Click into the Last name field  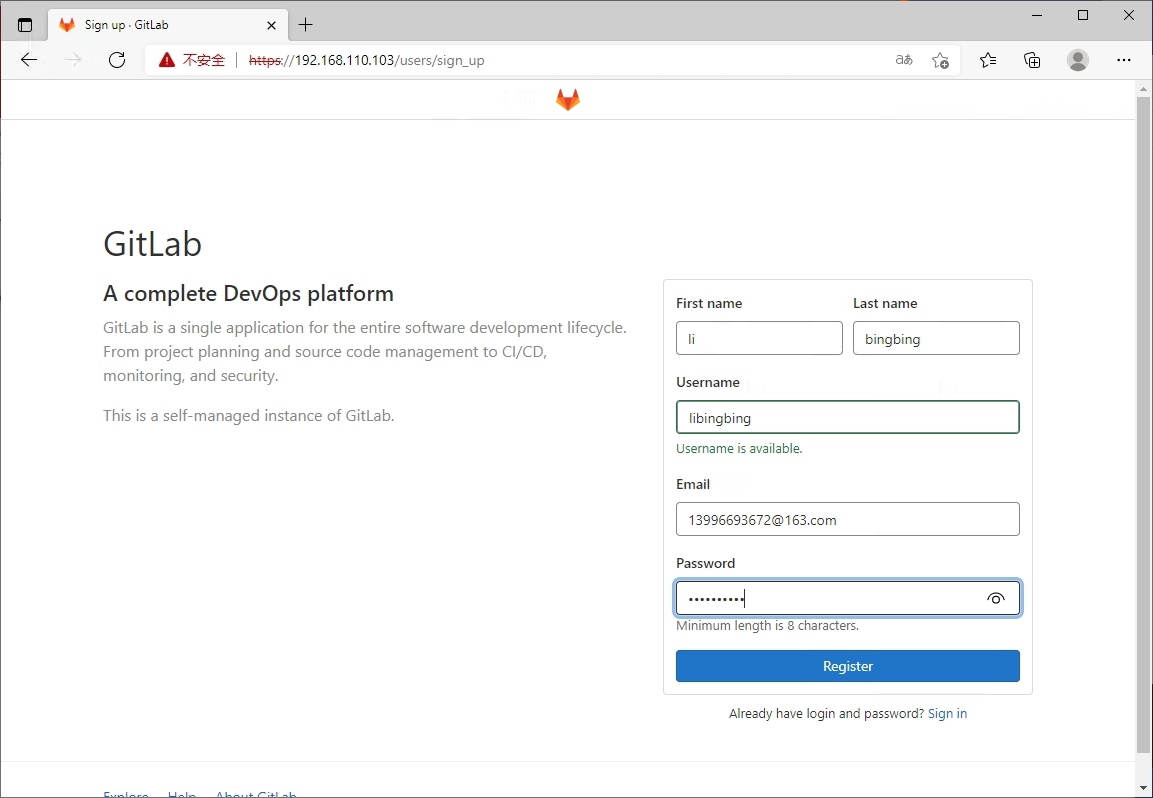point(936,338)
